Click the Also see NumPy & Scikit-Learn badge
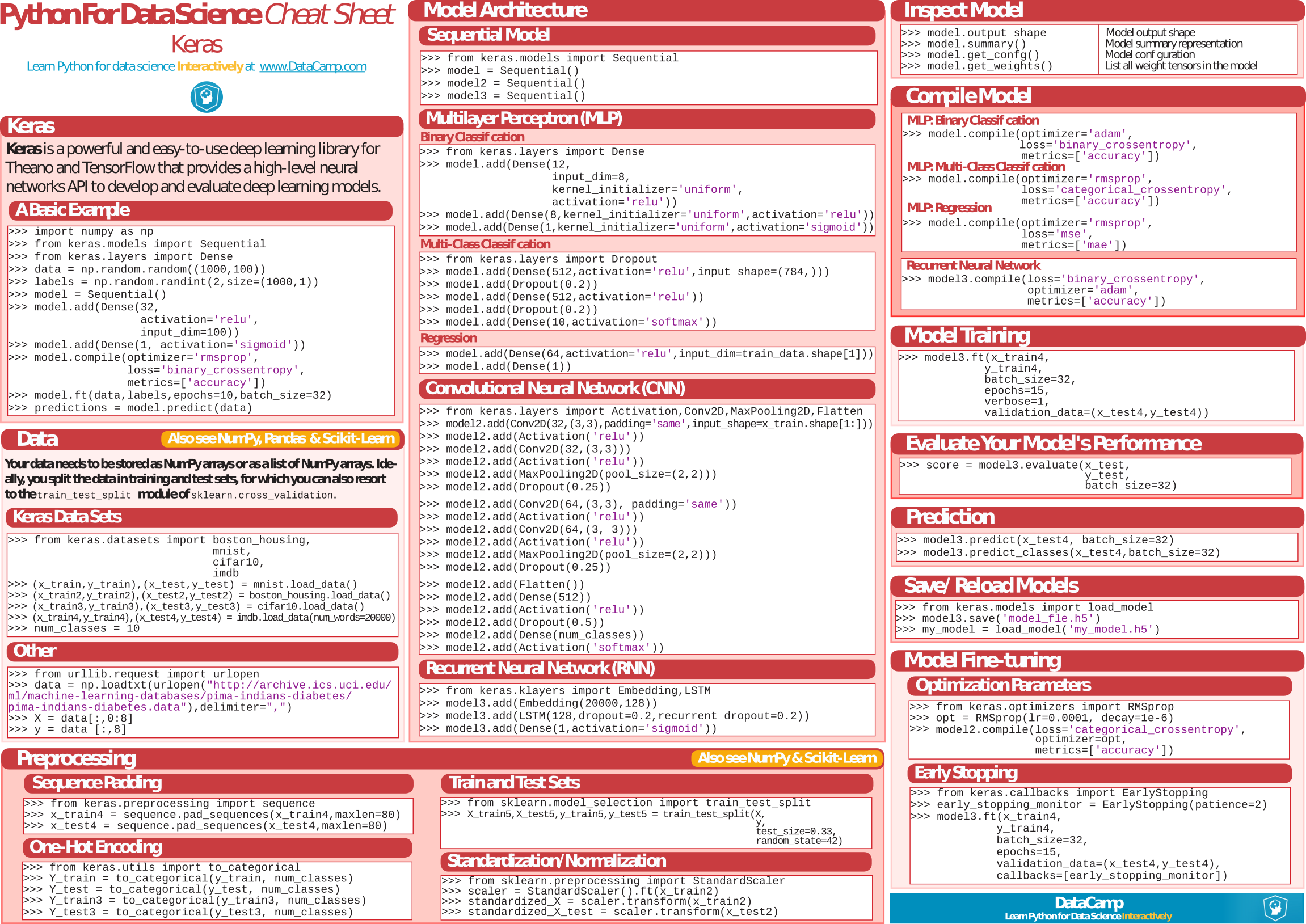 coord(786,758)
